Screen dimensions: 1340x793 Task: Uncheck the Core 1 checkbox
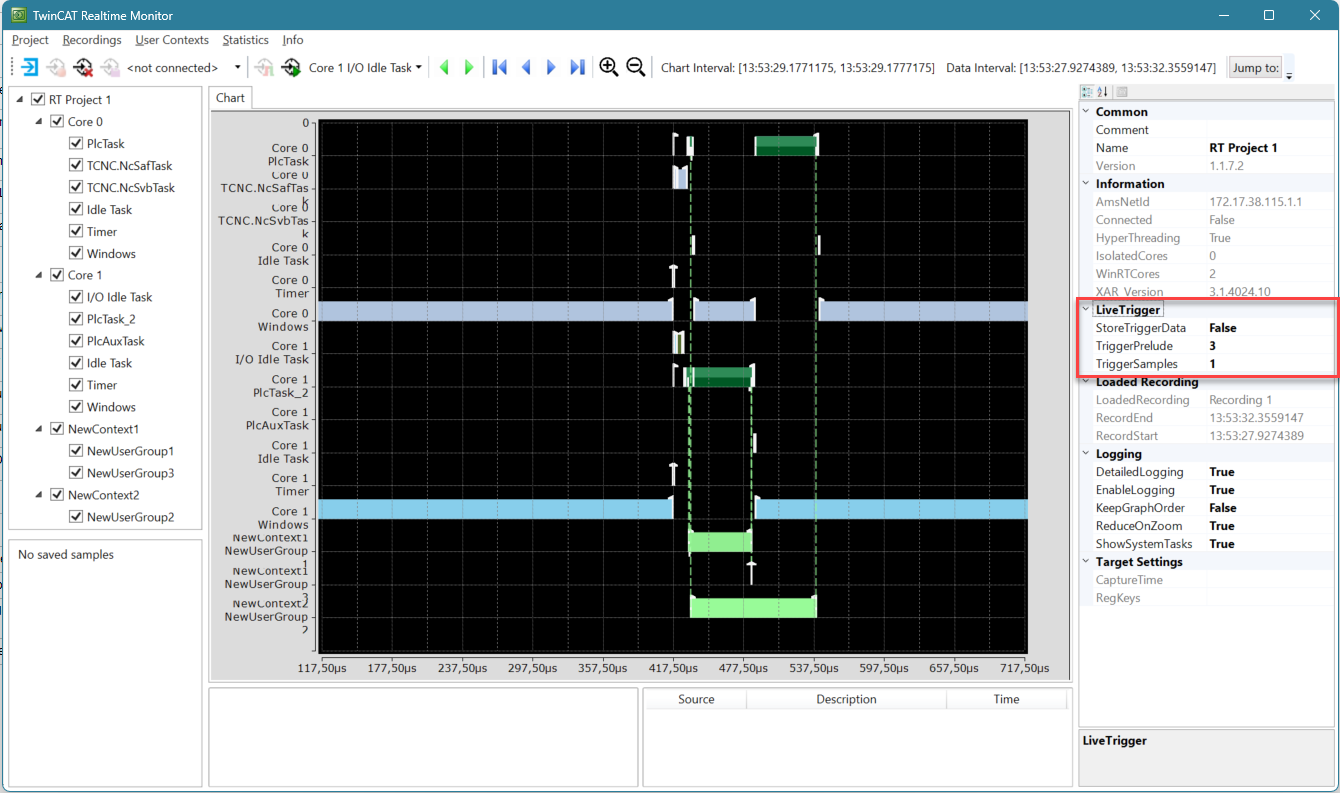(57, 275)
